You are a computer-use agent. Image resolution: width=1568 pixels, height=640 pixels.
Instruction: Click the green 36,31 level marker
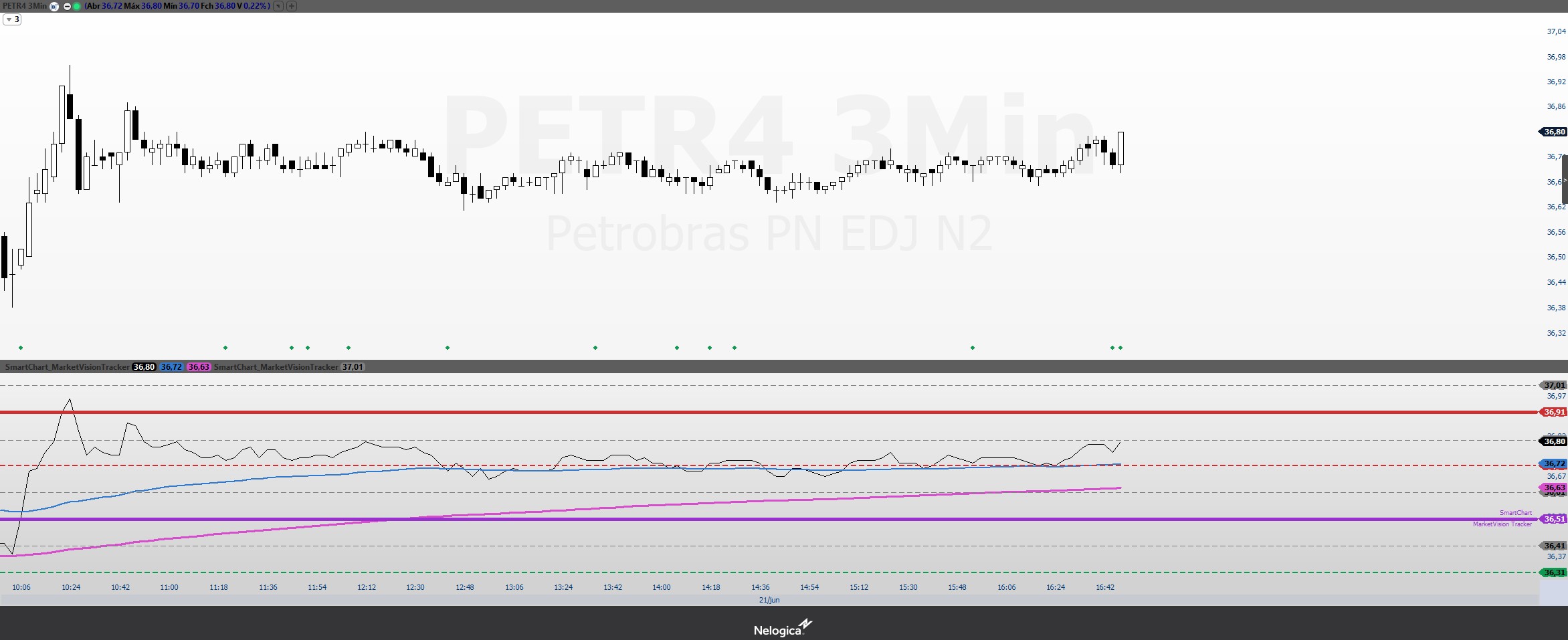[x=1553, y=572]
